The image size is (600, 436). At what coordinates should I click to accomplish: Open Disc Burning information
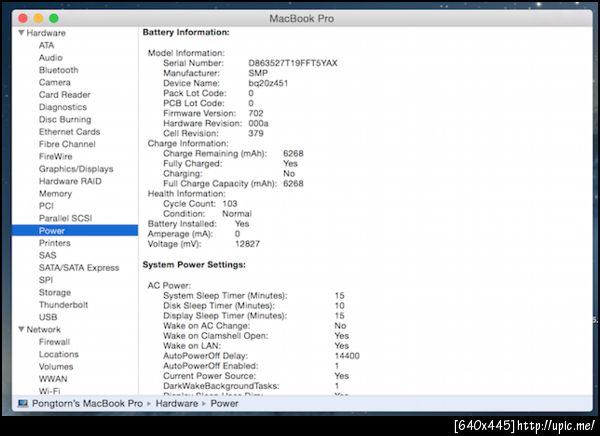click(65, 119)
